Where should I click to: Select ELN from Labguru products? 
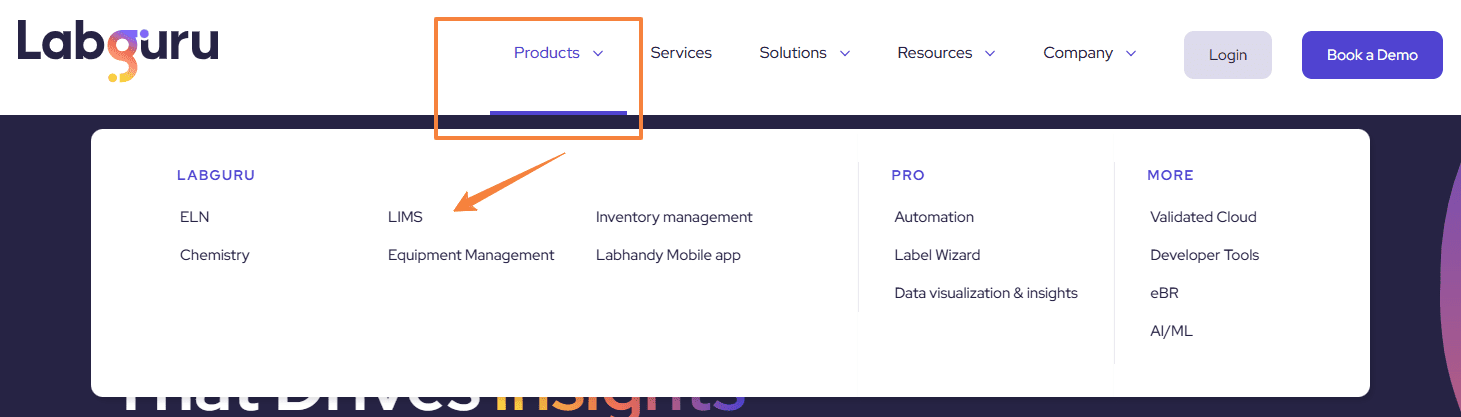(x=195, y=217)
